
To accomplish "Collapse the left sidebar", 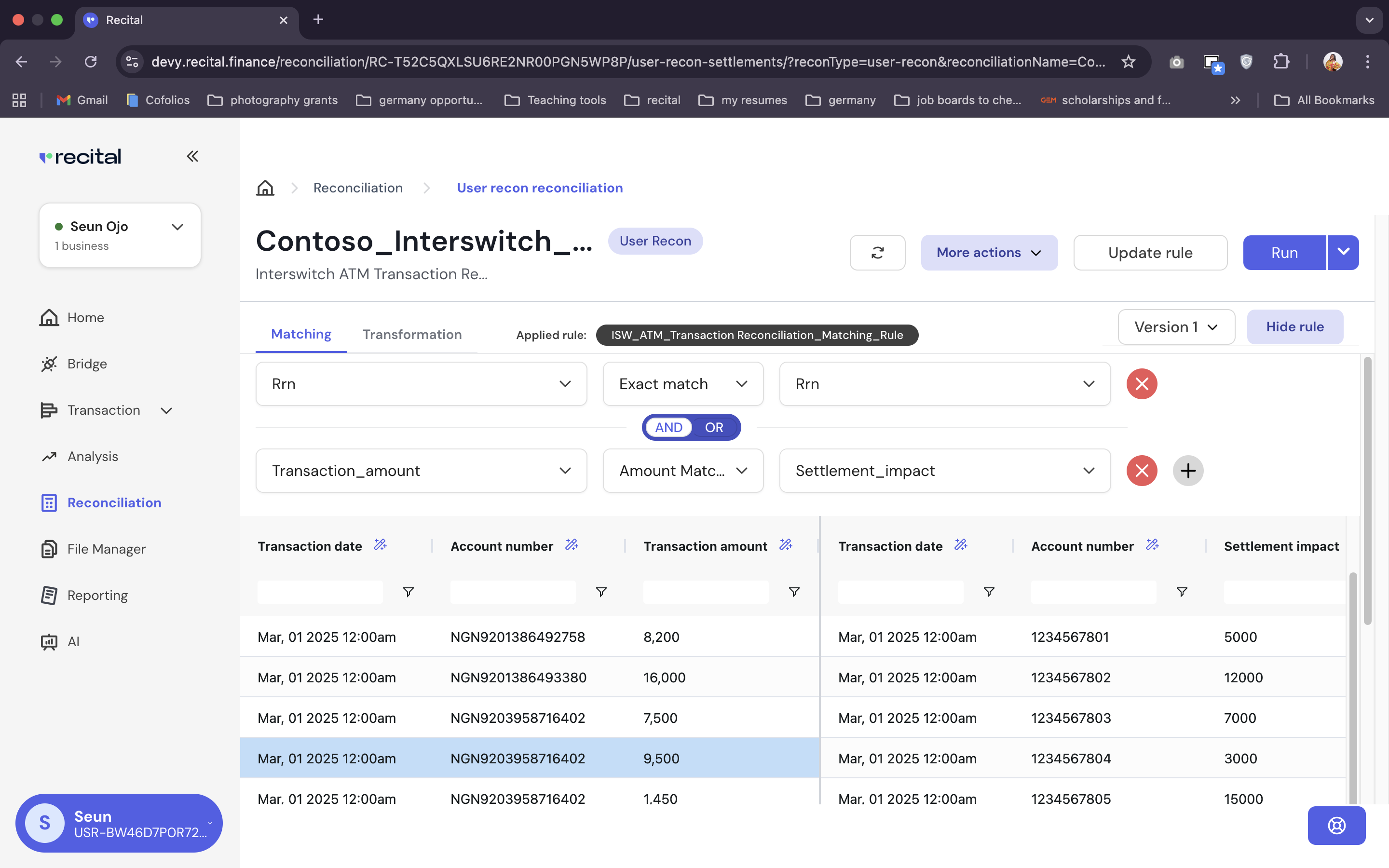I will click(x=192, y=156).
